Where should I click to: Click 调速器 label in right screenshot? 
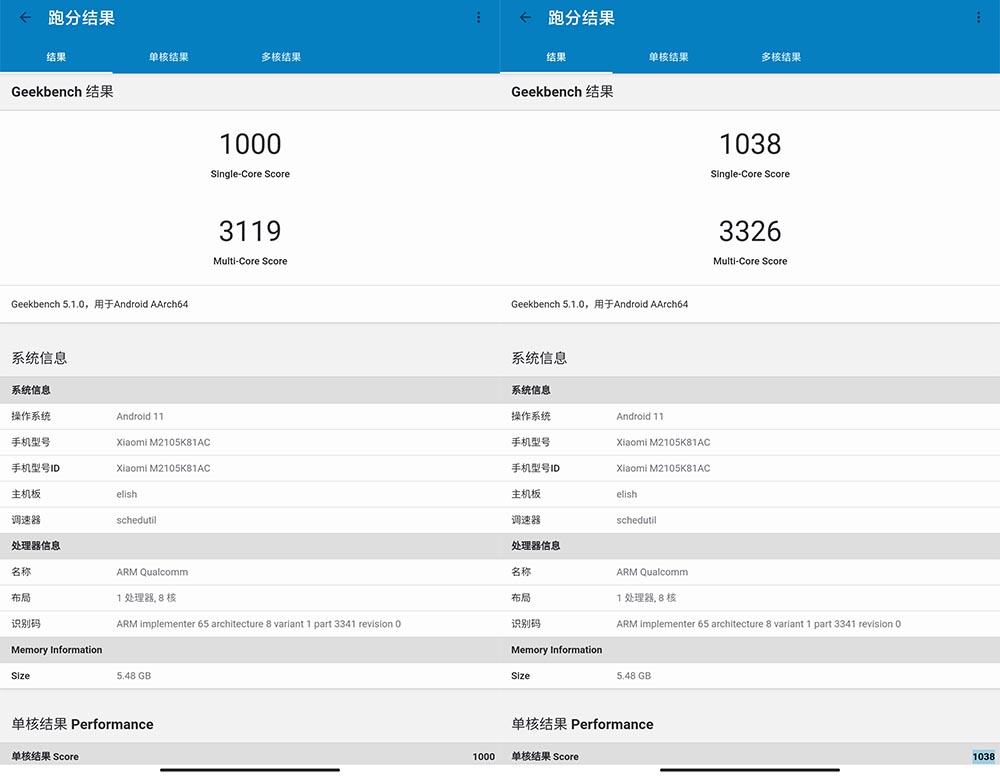pos(526,520)
